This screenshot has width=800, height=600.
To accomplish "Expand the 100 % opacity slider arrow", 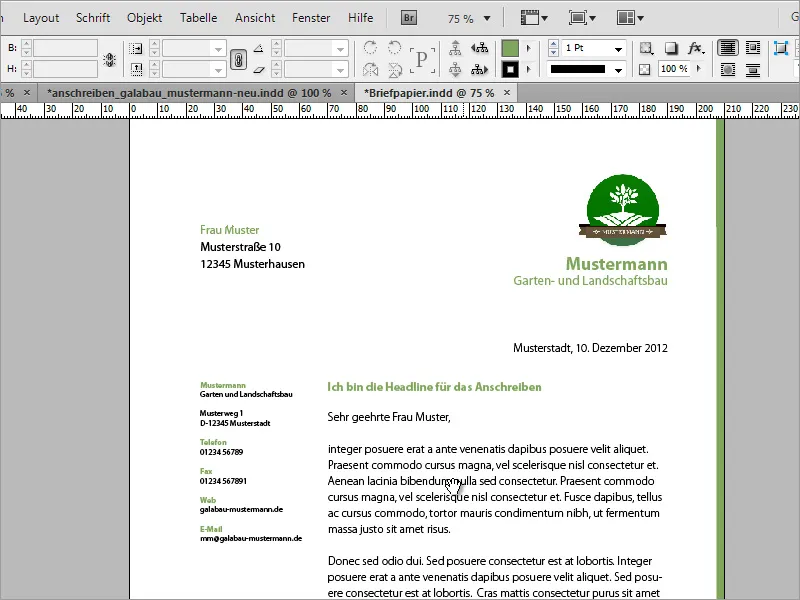I will pyautogui.click(x=699, y=69).
